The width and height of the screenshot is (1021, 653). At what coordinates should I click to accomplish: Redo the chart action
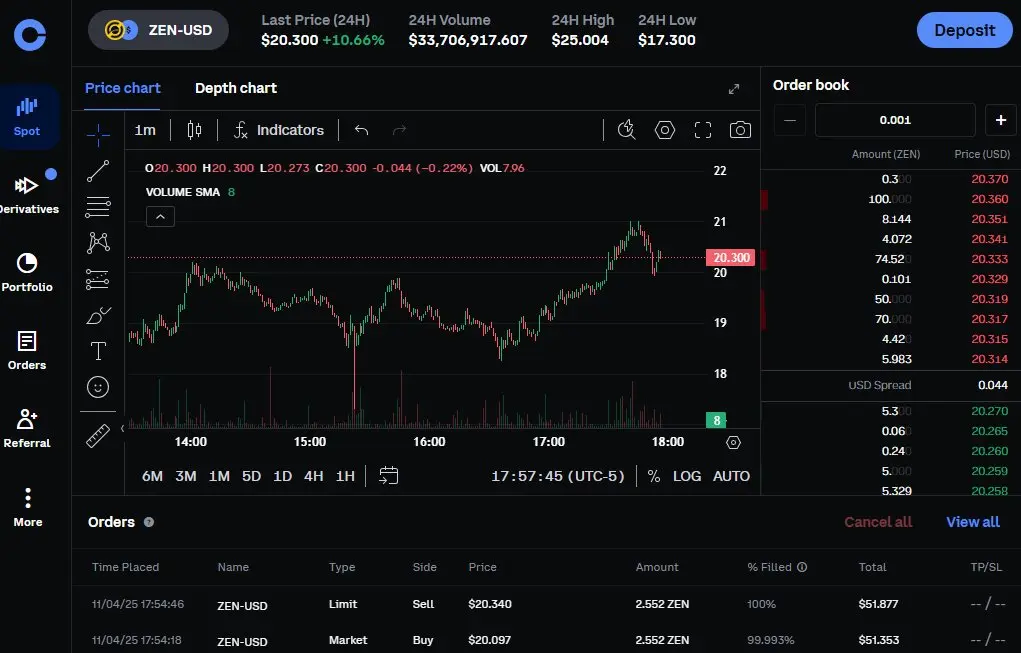pyautogui.click(x=399, y=130)
